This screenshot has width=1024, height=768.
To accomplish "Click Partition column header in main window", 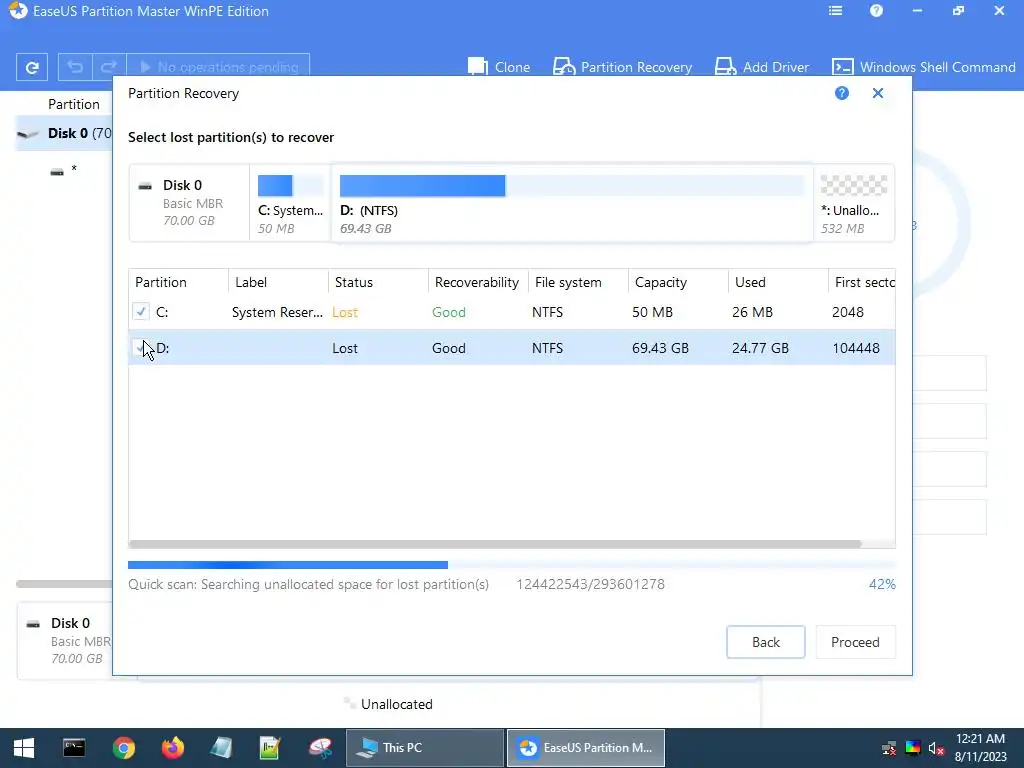I will click(74, 104).
